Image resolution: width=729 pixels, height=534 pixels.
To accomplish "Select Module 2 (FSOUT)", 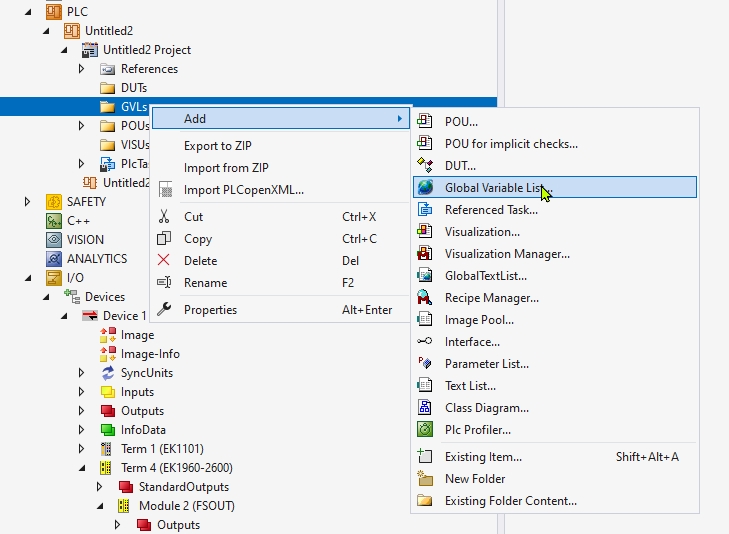I will [x=186, y=506].
